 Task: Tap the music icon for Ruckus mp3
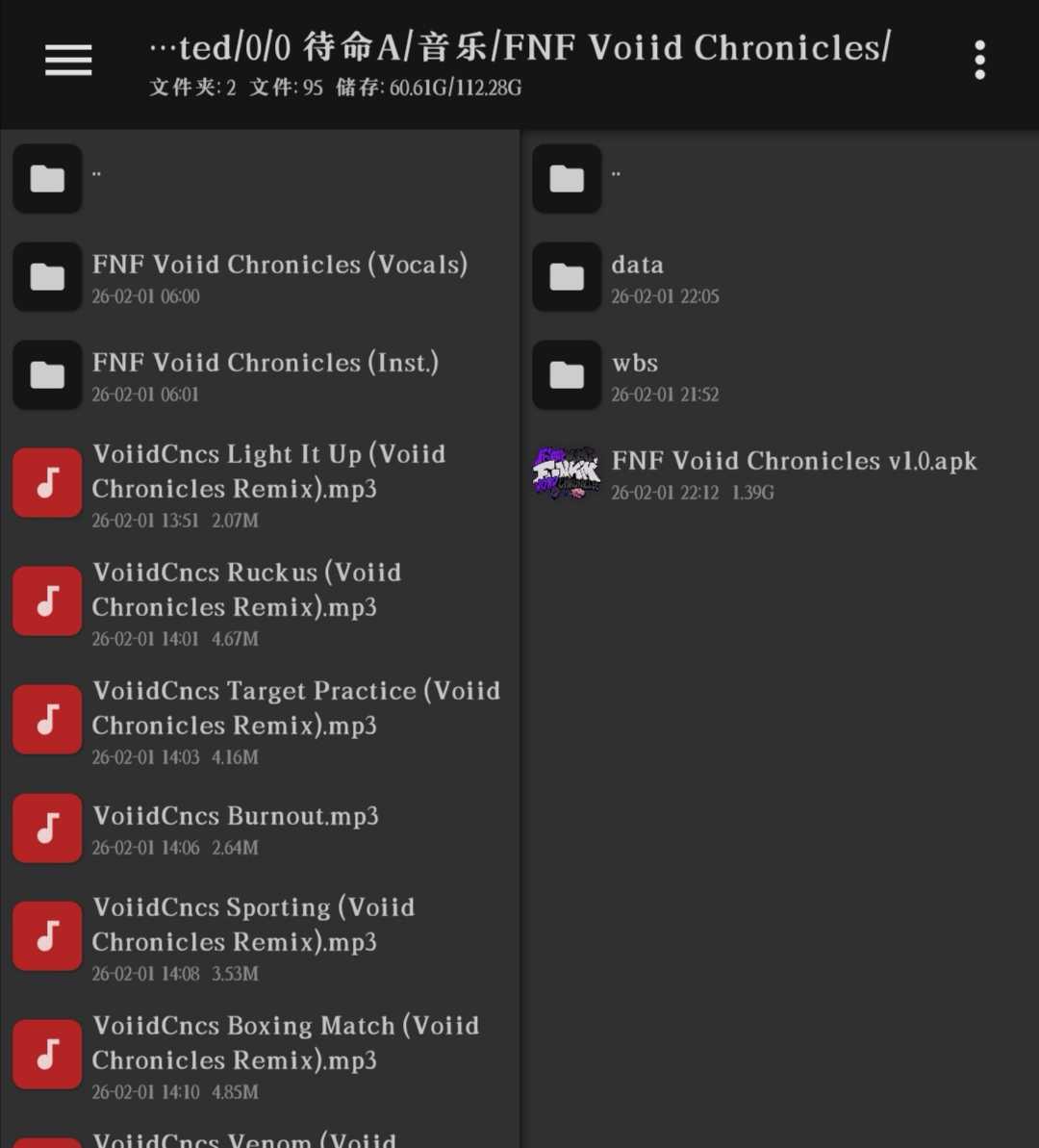(x=47, y=600)
